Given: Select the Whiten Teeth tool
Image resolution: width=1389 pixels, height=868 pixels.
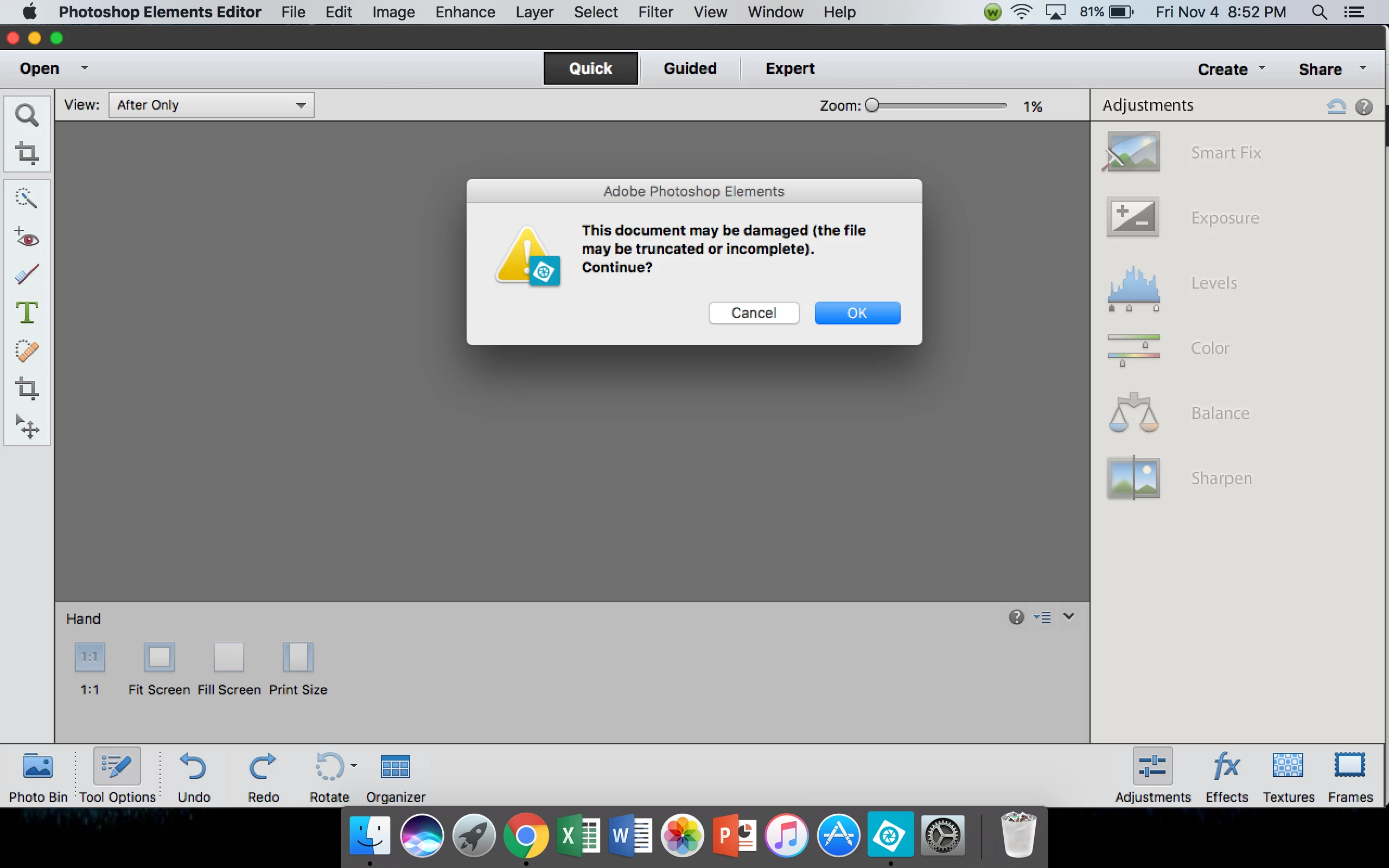Looking at the screenshot, I should pyautogui.click(x=27, y=275).
